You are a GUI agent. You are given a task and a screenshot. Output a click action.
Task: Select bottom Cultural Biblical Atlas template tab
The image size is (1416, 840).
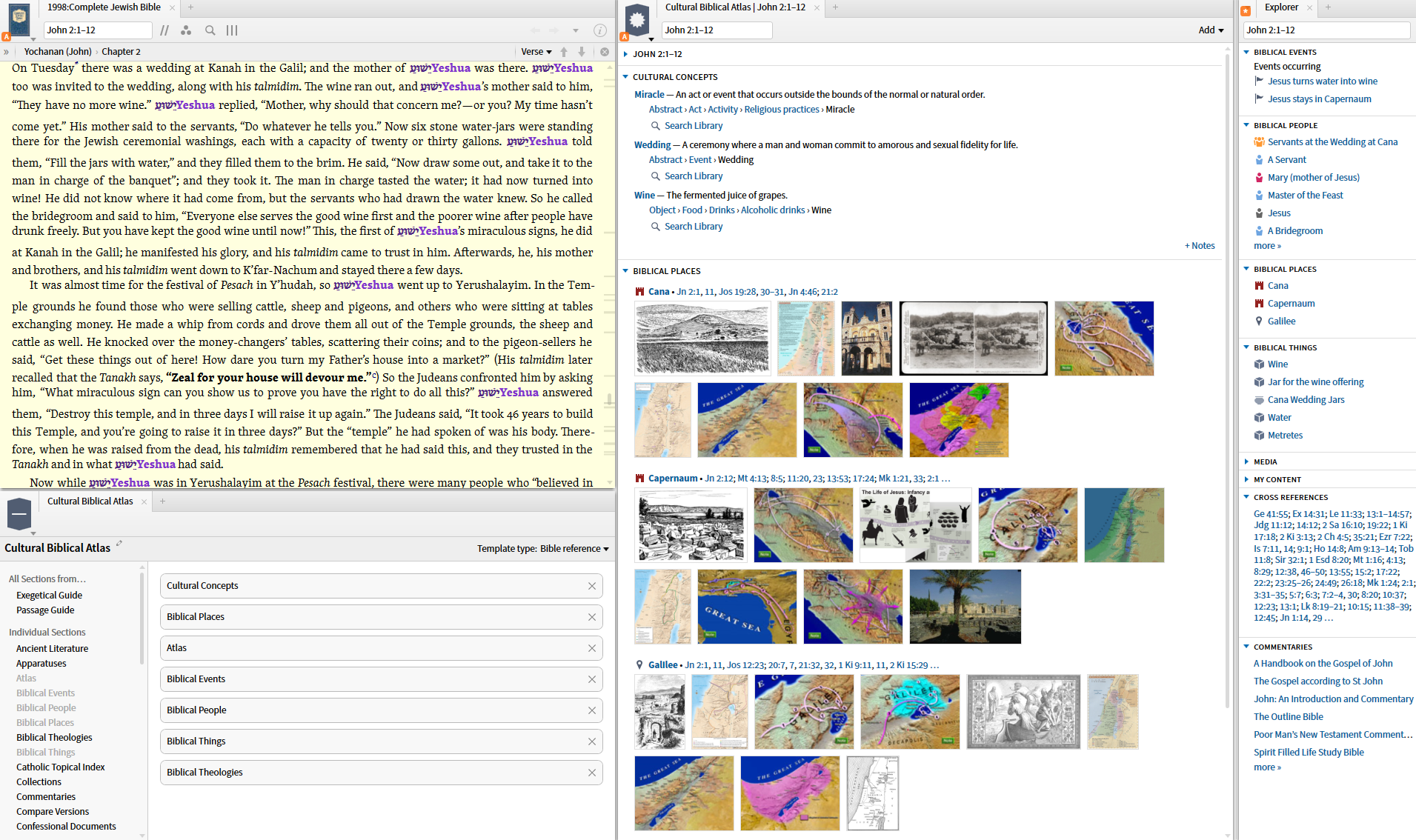point(90,501)
